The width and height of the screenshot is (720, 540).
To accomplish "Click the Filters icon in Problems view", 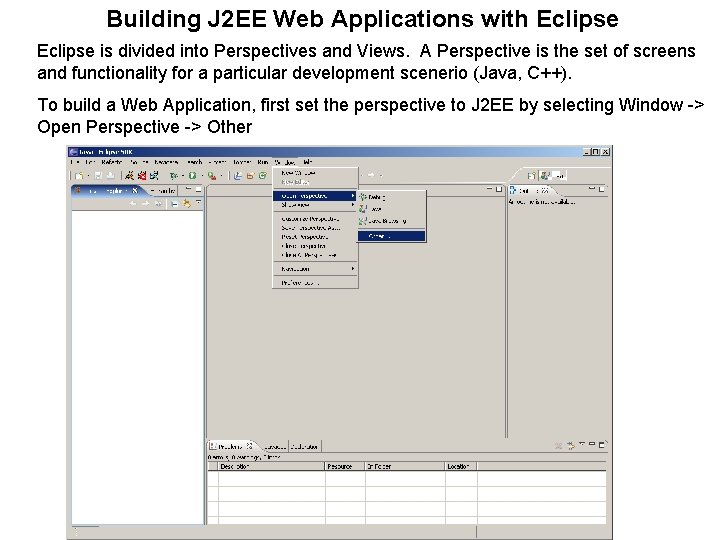I will point(571,445).
